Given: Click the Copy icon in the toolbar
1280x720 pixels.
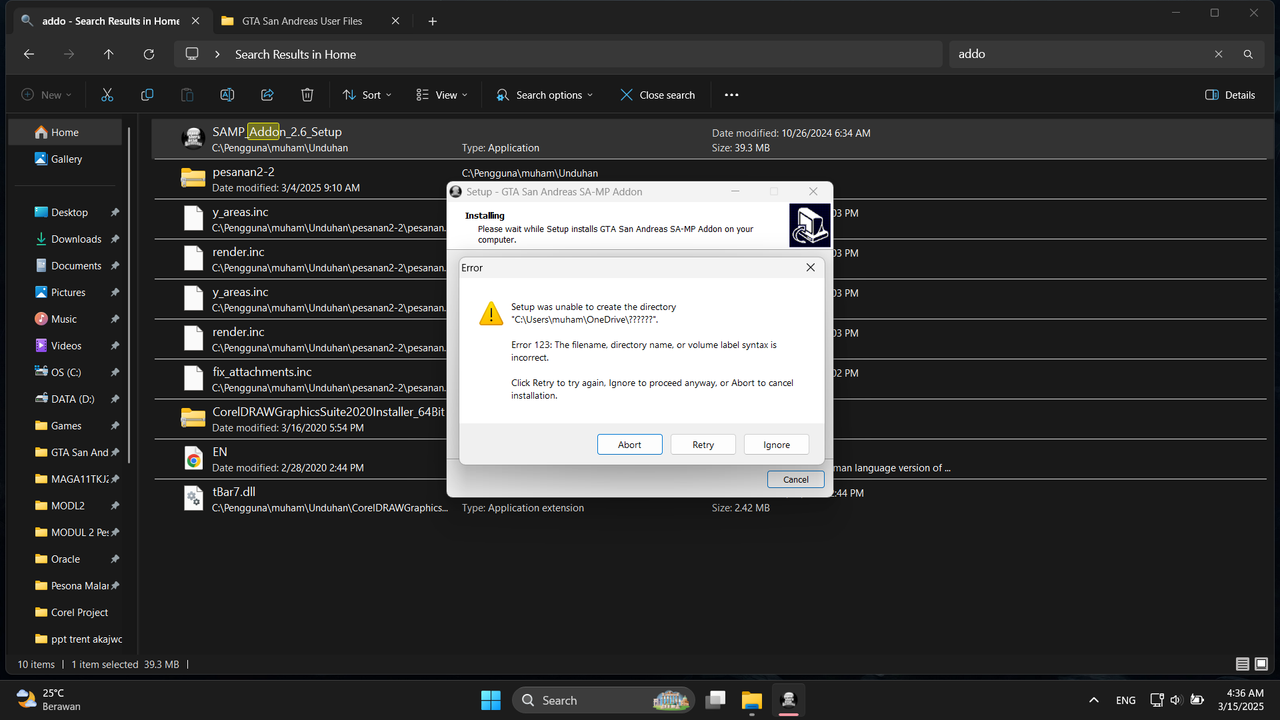Looking at the screenshot, I should (x=147, y=95).
